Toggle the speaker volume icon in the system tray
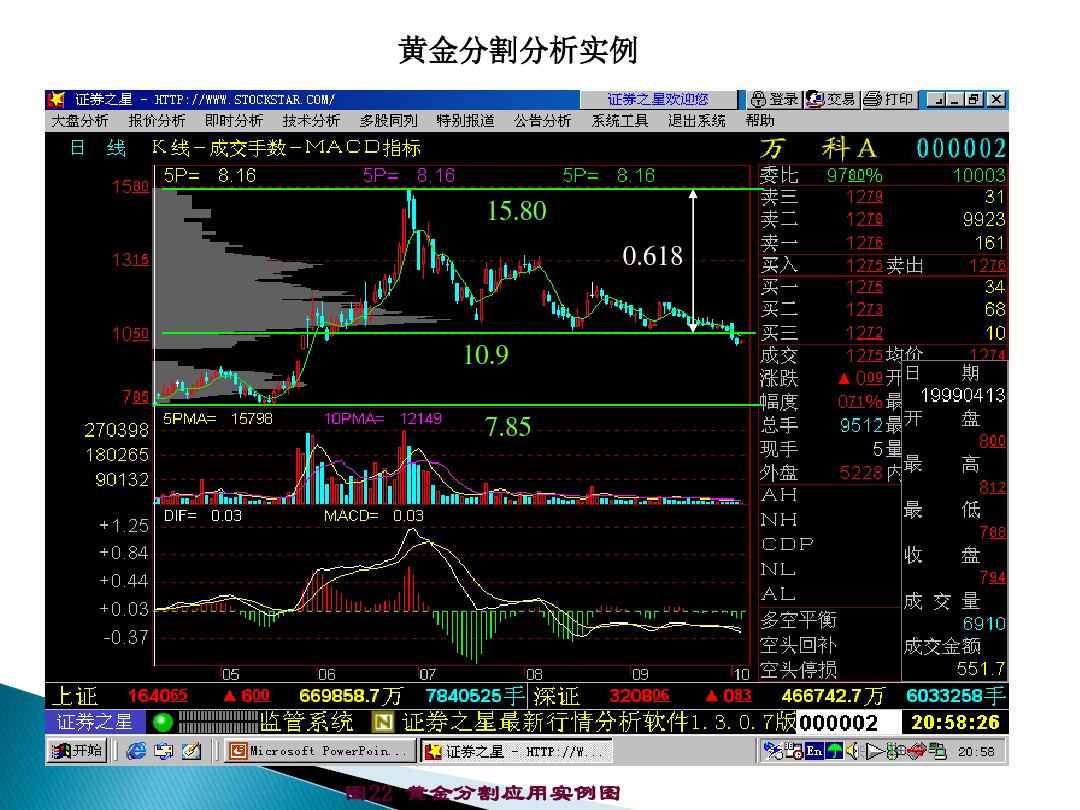 pyautogui.click(x=853, y=750)
